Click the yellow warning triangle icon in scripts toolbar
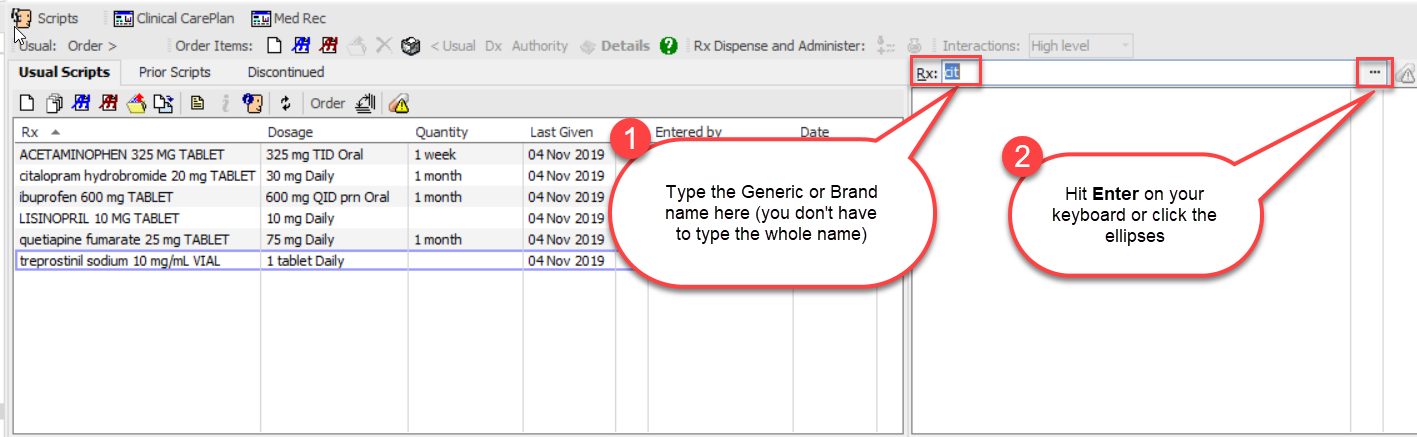Image resolution: width=1417 pixels, height=437 pixels. (x=399, y=103)
